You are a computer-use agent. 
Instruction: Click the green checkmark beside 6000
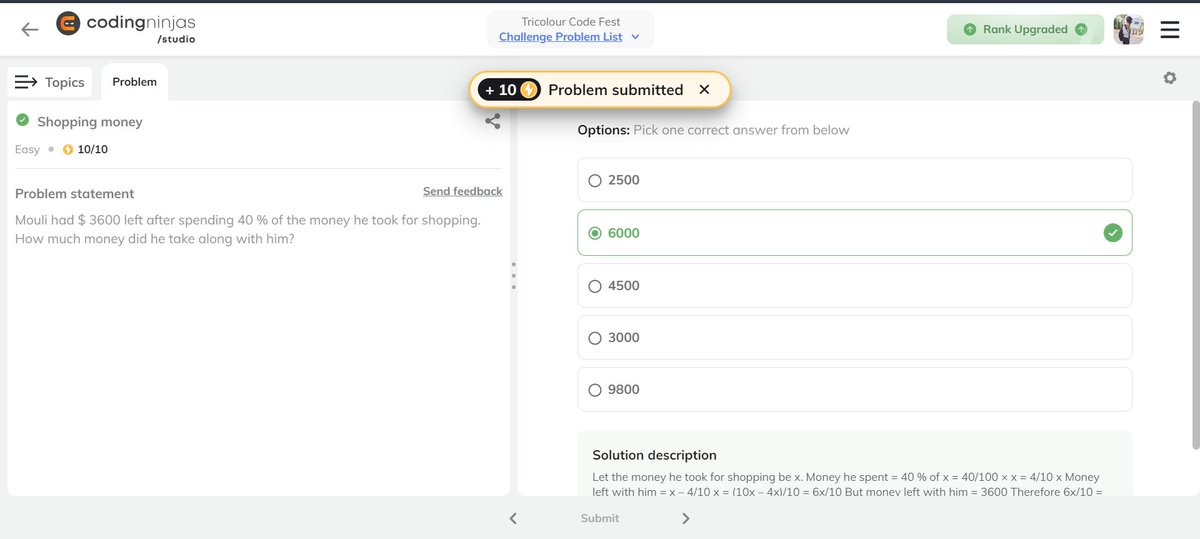click(1113, 233)
